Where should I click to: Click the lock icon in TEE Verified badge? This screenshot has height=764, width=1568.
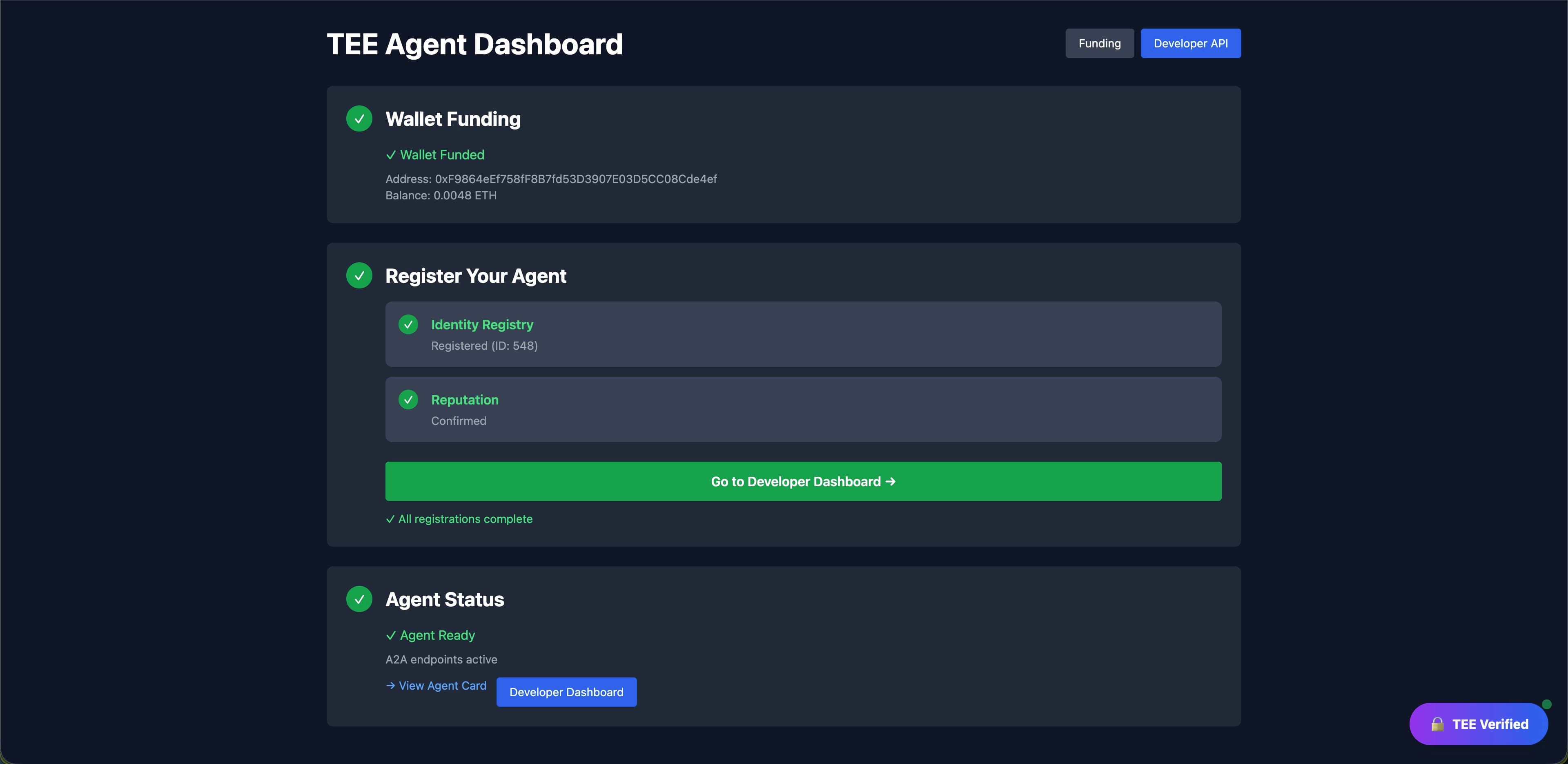[1437, 724]
